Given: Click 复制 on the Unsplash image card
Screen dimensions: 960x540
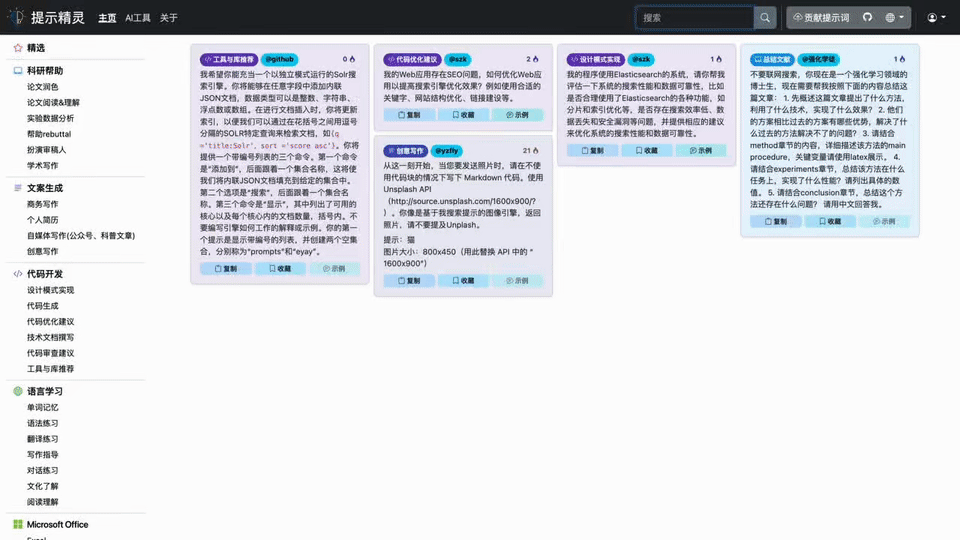Looking at the screenshot, I should tap(409, 280).
